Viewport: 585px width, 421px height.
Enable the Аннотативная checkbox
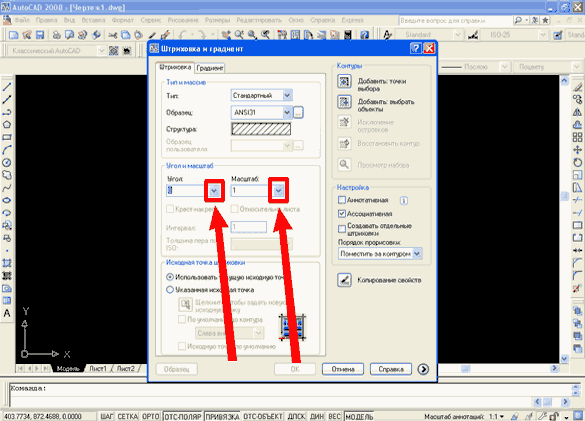coord(341,200)
